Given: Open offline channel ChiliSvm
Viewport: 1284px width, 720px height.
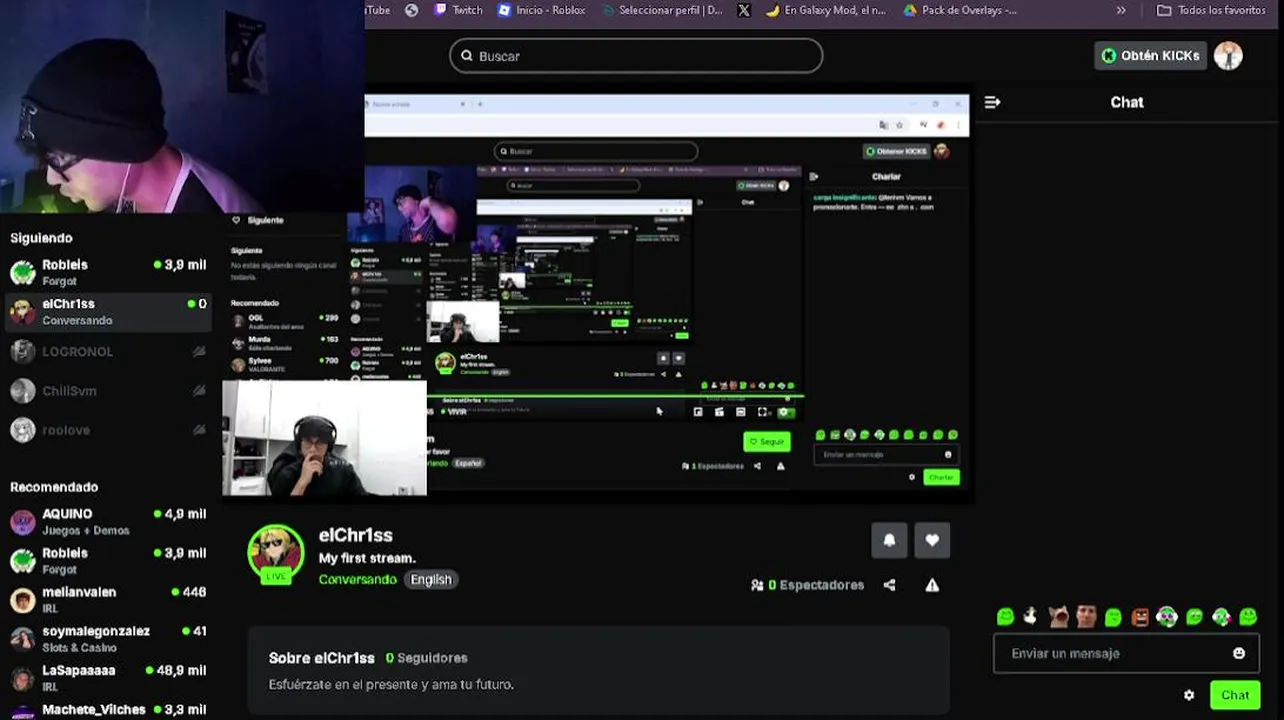Looking at the screenshot, I should [108, 391].
